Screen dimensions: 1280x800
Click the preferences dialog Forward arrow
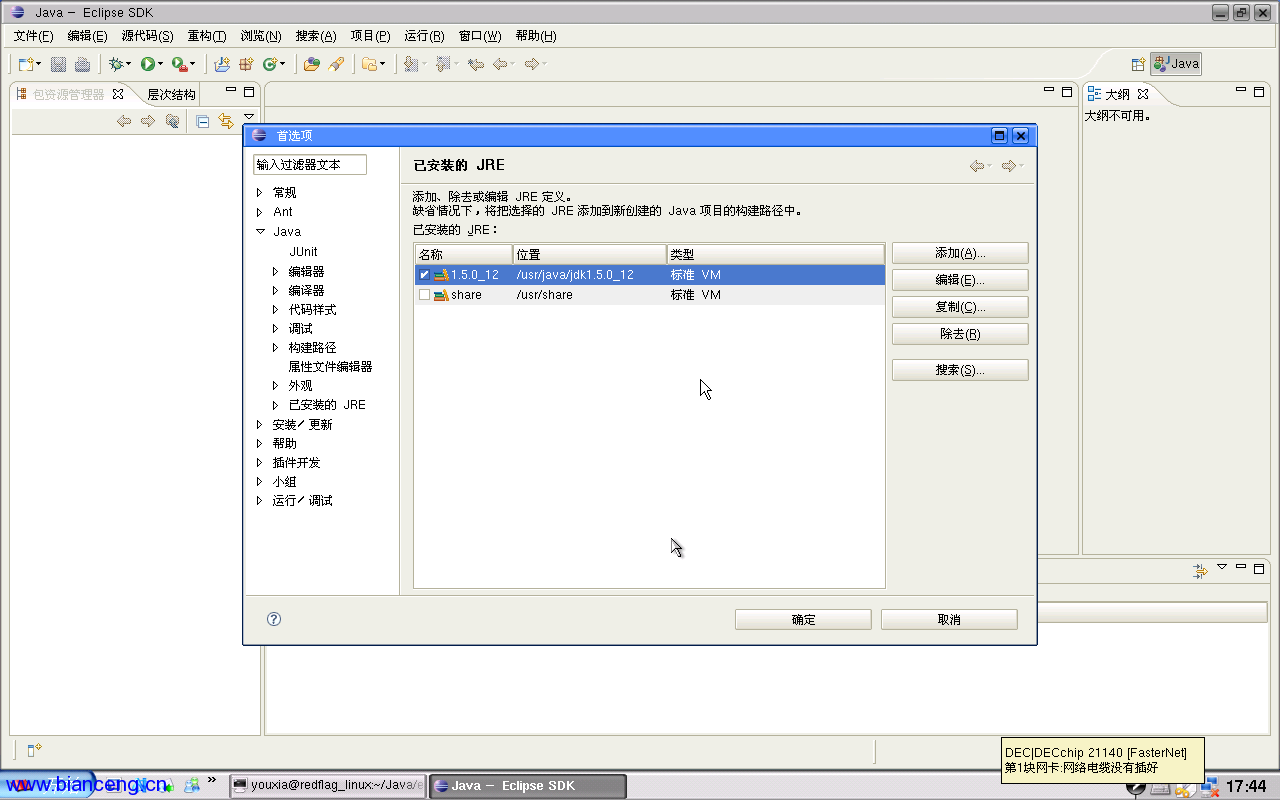(1009, 166)
